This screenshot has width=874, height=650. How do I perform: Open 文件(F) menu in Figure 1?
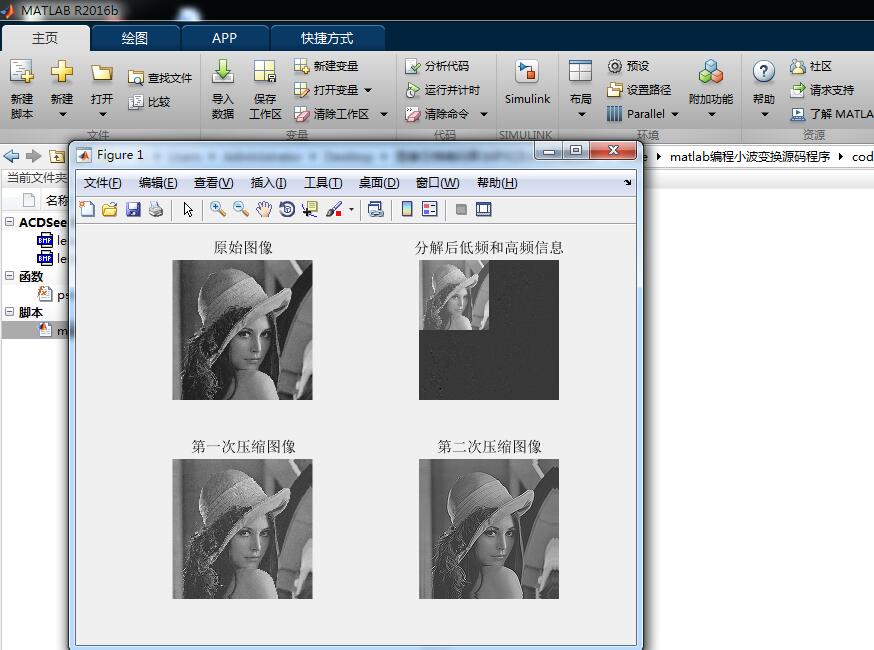pyautogui.click(x=103, y=183)
